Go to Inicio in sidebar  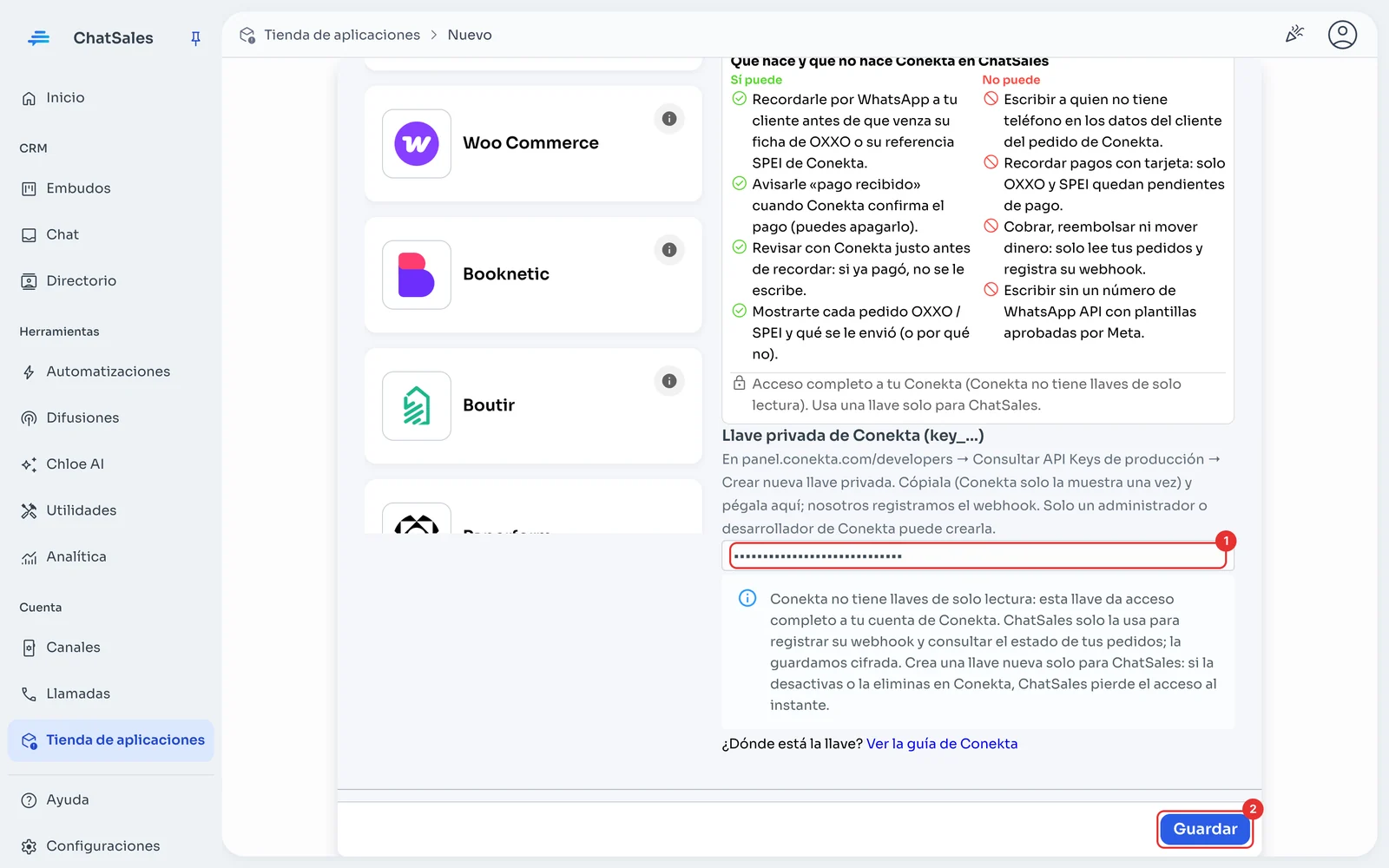(111, 98)
